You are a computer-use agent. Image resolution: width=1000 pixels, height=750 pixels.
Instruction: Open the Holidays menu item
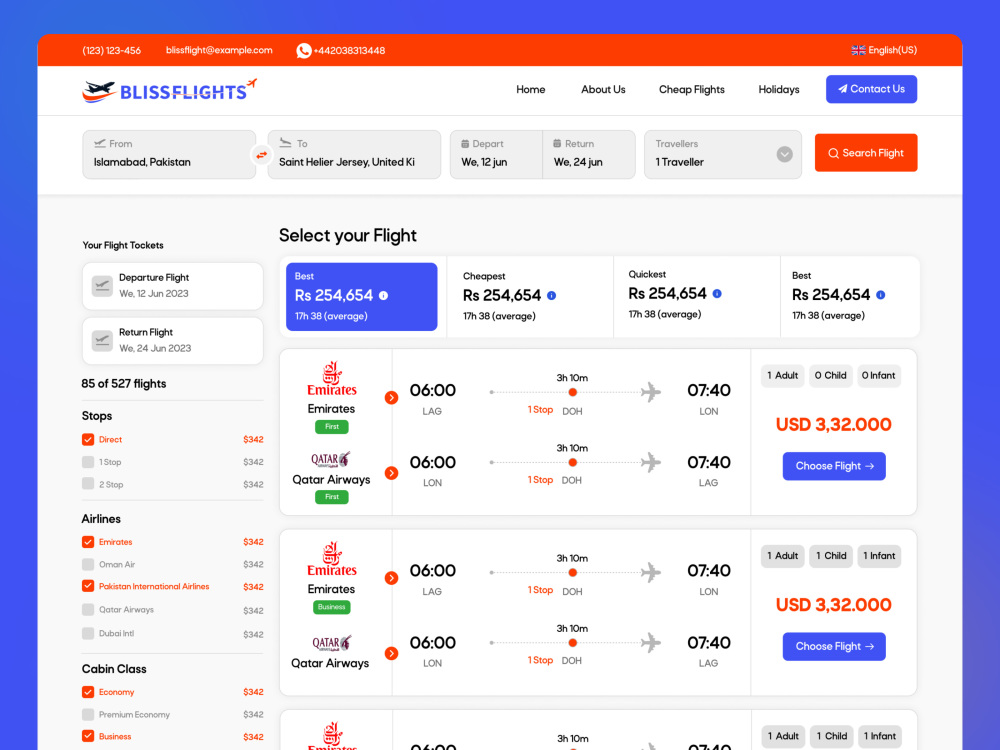point(779,90)
